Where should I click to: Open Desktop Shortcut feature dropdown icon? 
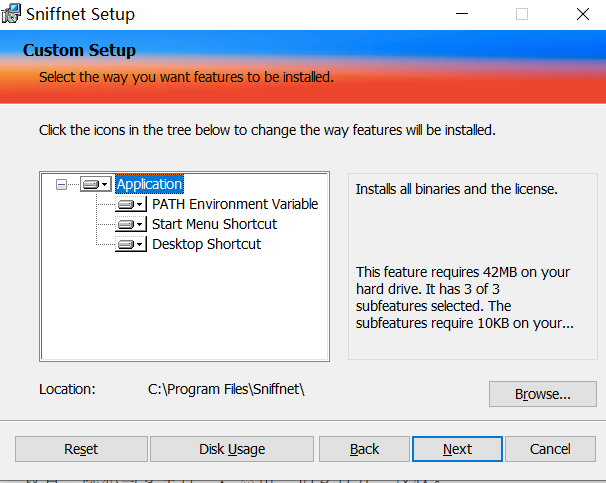[131, 245]
